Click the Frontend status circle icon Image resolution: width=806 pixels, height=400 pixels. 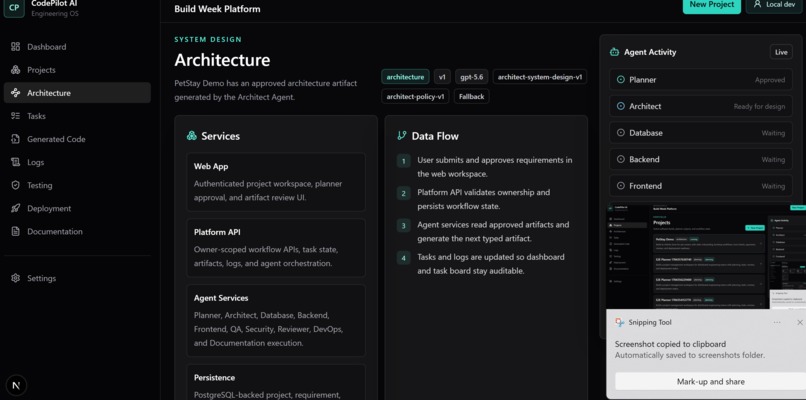[620, 186]
